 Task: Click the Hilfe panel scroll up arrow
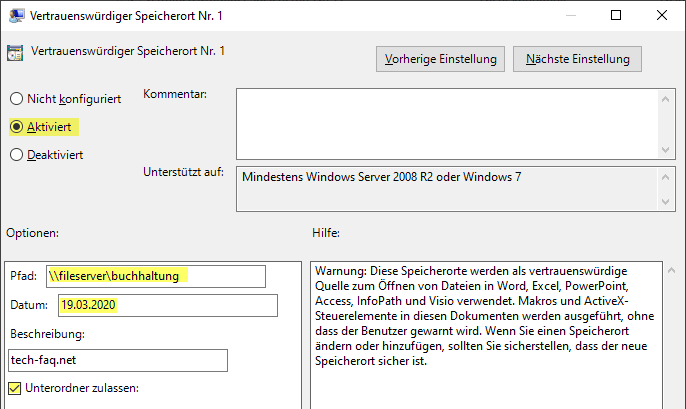672,270
